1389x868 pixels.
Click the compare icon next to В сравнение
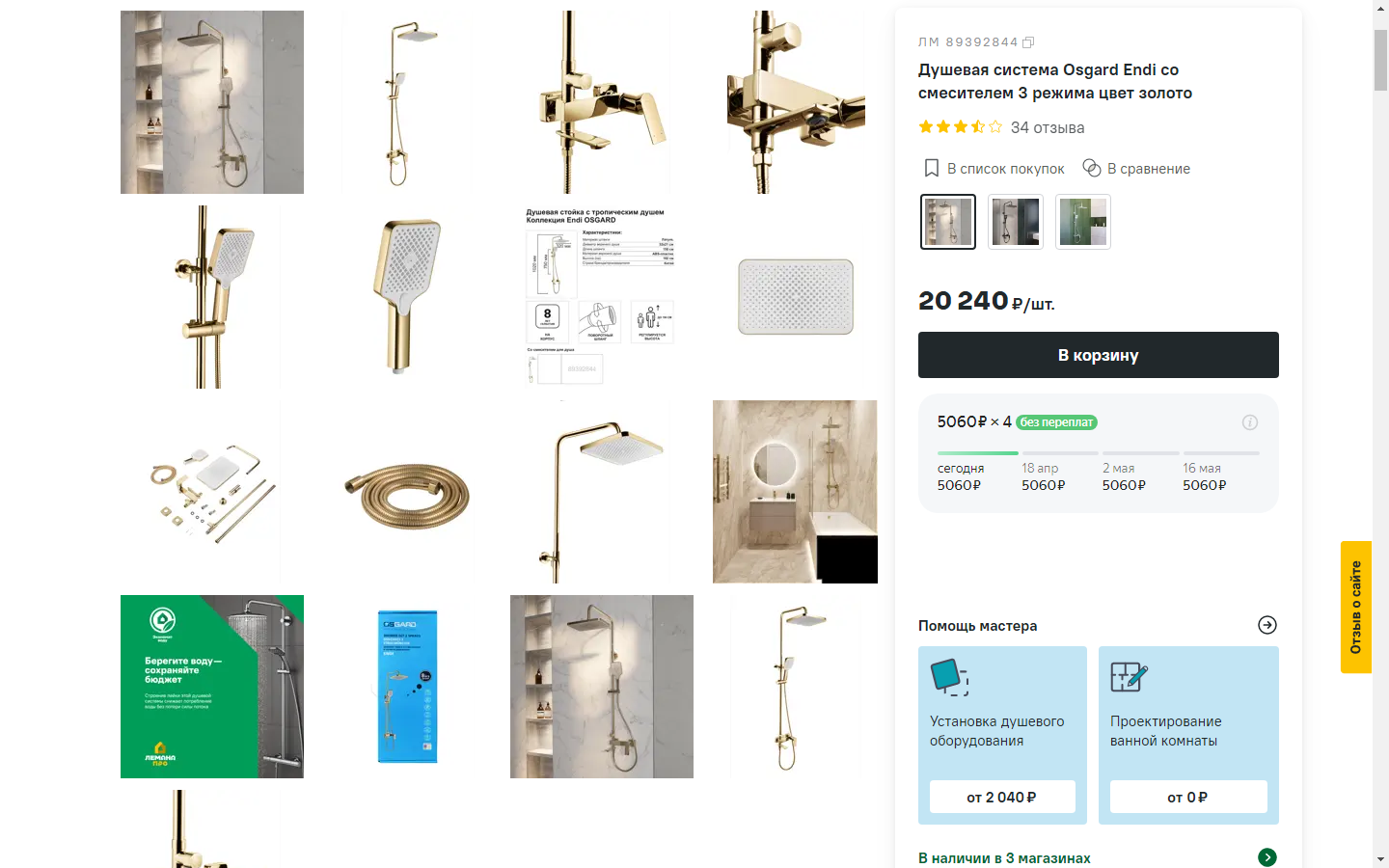(x=1092, y=168)
